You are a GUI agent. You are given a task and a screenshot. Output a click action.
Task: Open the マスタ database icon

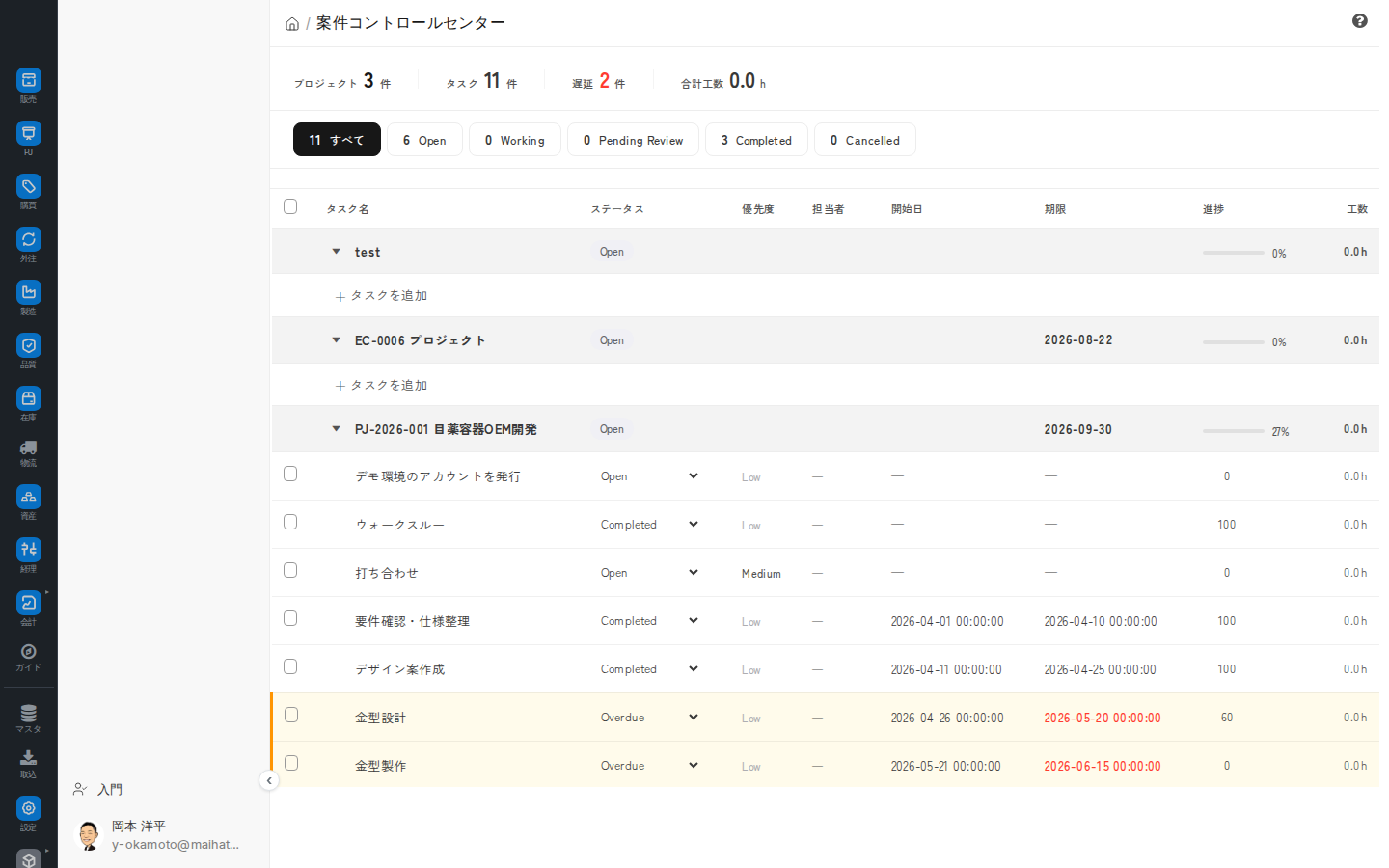[29, 714]
